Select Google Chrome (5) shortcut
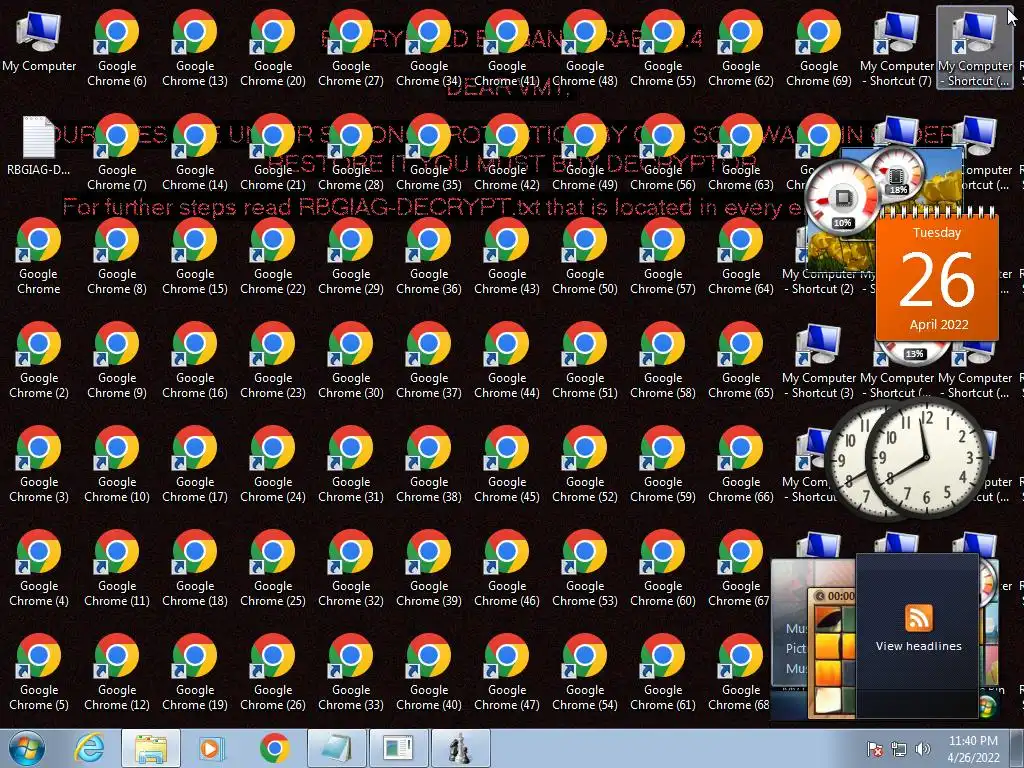The height and width of the screenshot is (768, 1024). [x=39, y=673]
